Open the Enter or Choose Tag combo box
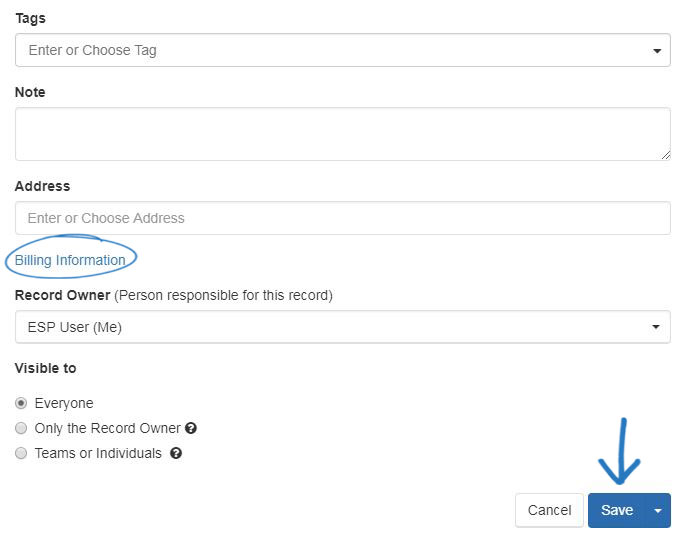 [x=343, y=50]
